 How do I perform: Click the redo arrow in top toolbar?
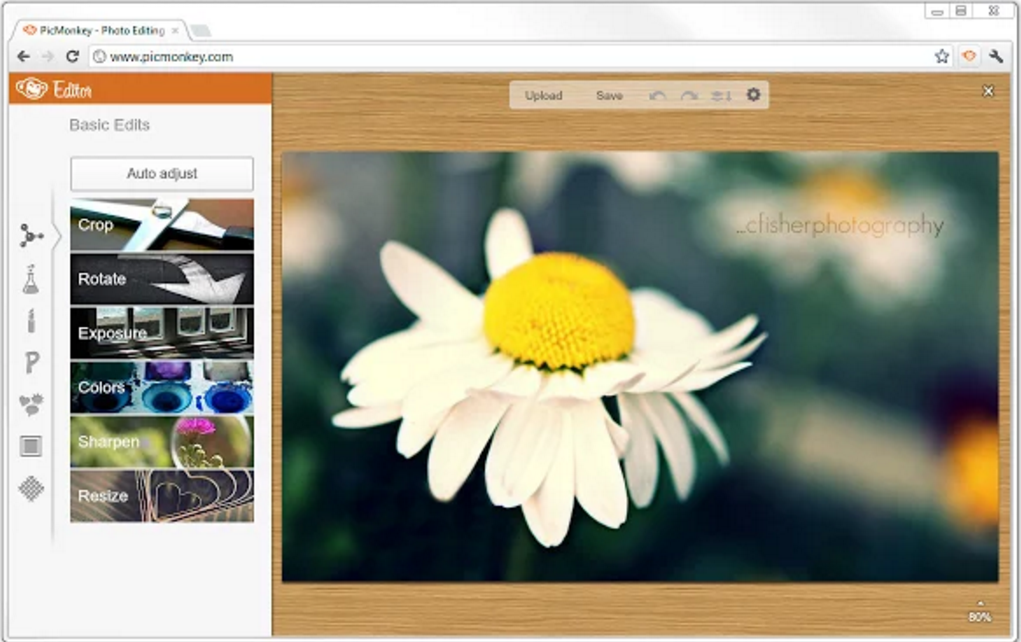coord(689,96)
